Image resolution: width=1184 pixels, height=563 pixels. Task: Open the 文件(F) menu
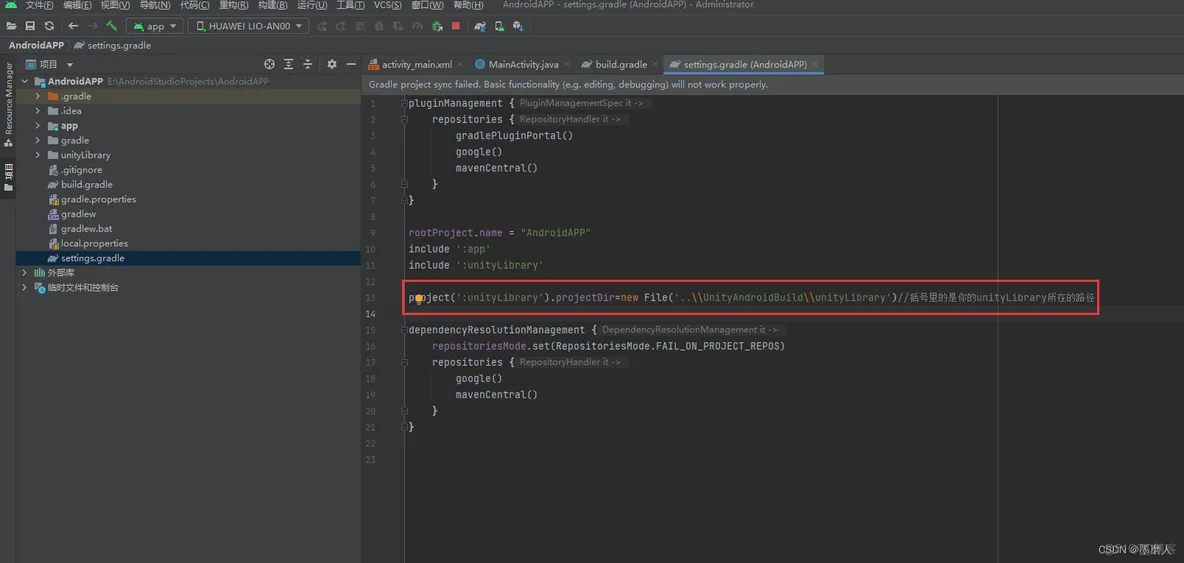[39, 5]
